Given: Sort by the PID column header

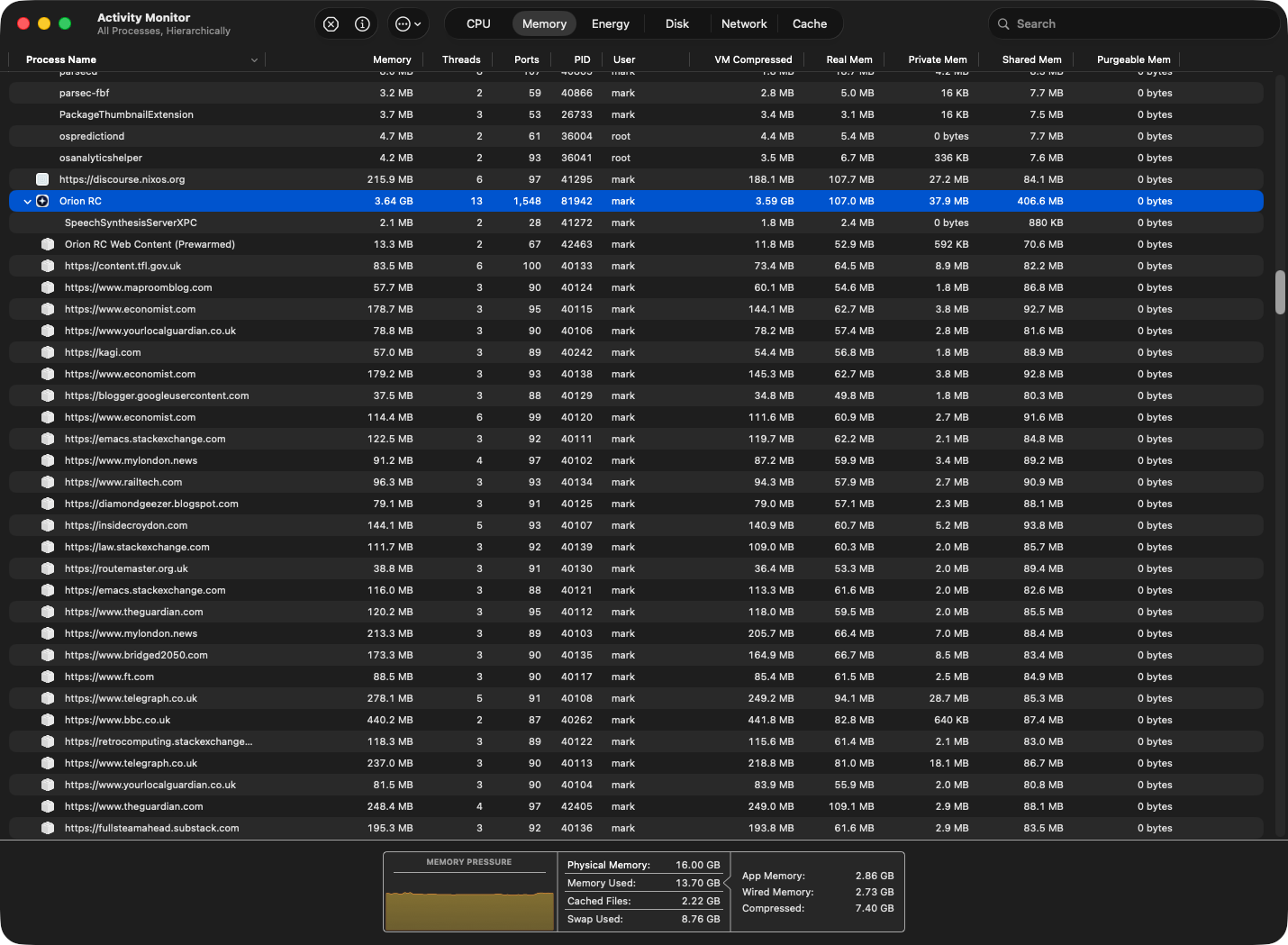Looking at the screenshot, I should pyautogui.click(x=583, y=59).
